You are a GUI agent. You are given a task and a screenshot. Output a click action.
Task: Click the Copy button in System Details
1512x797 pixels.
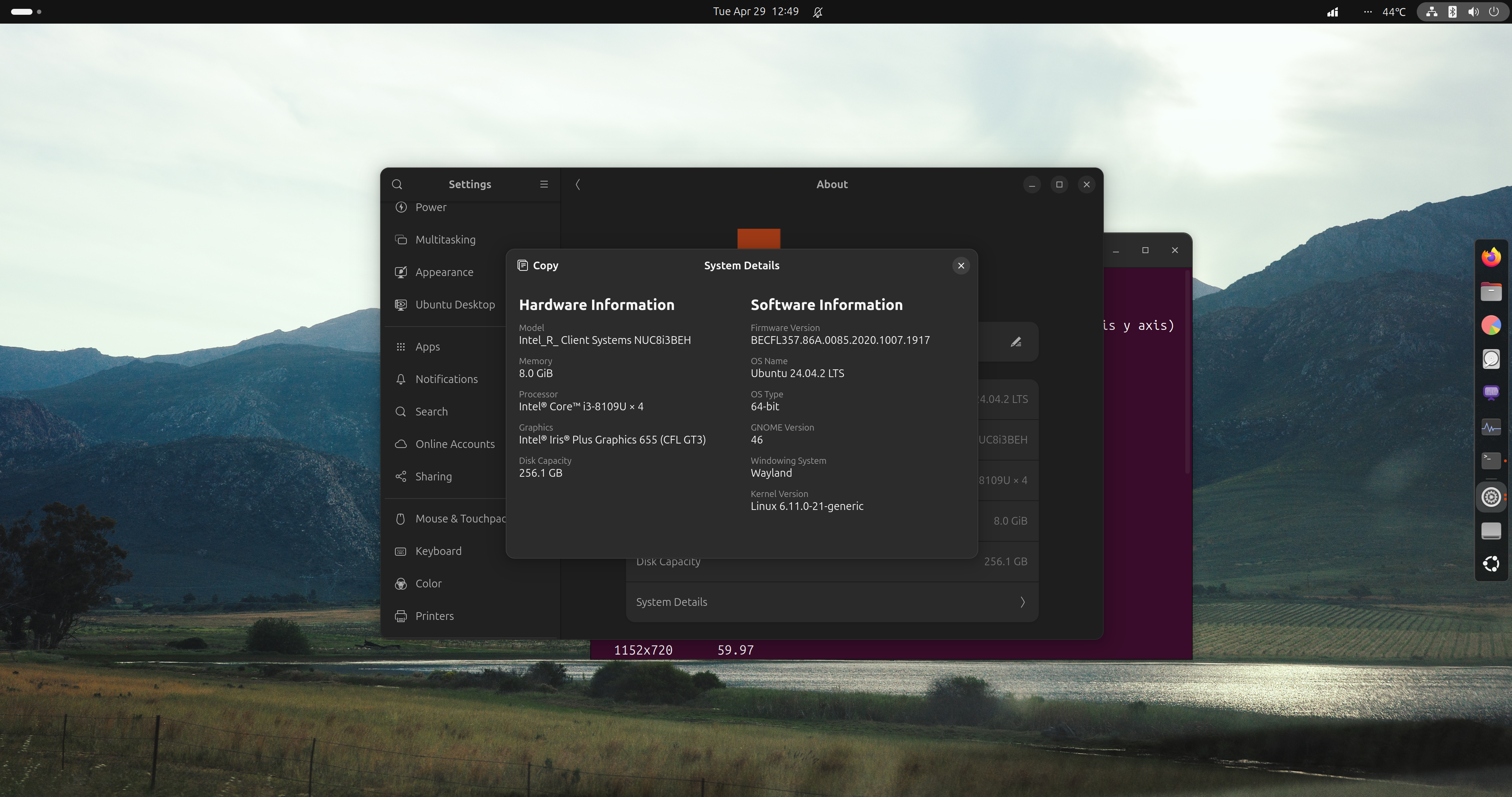(537, 265)
